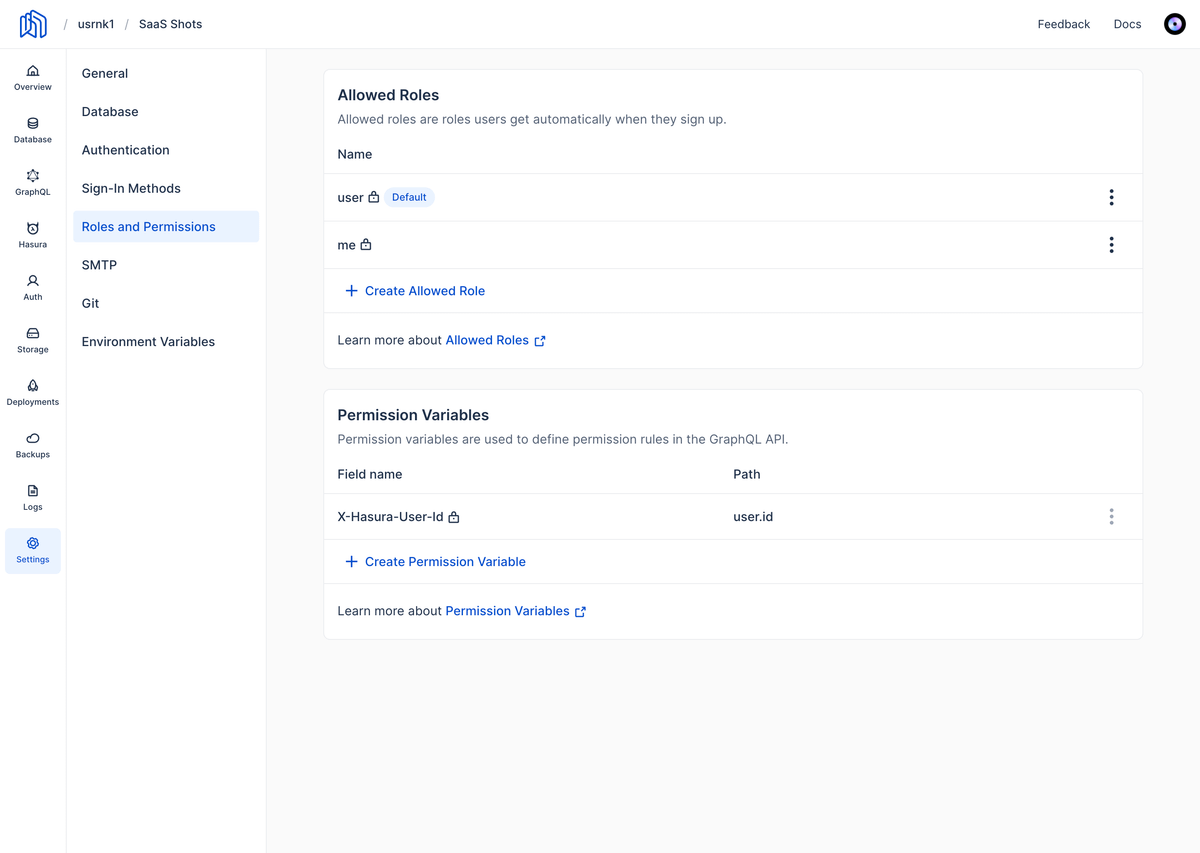The width and height of the screenshot is (1200, 853).
Task: Click the usrnk1 workspace breadcrumb
Action: tap(96, 24)
